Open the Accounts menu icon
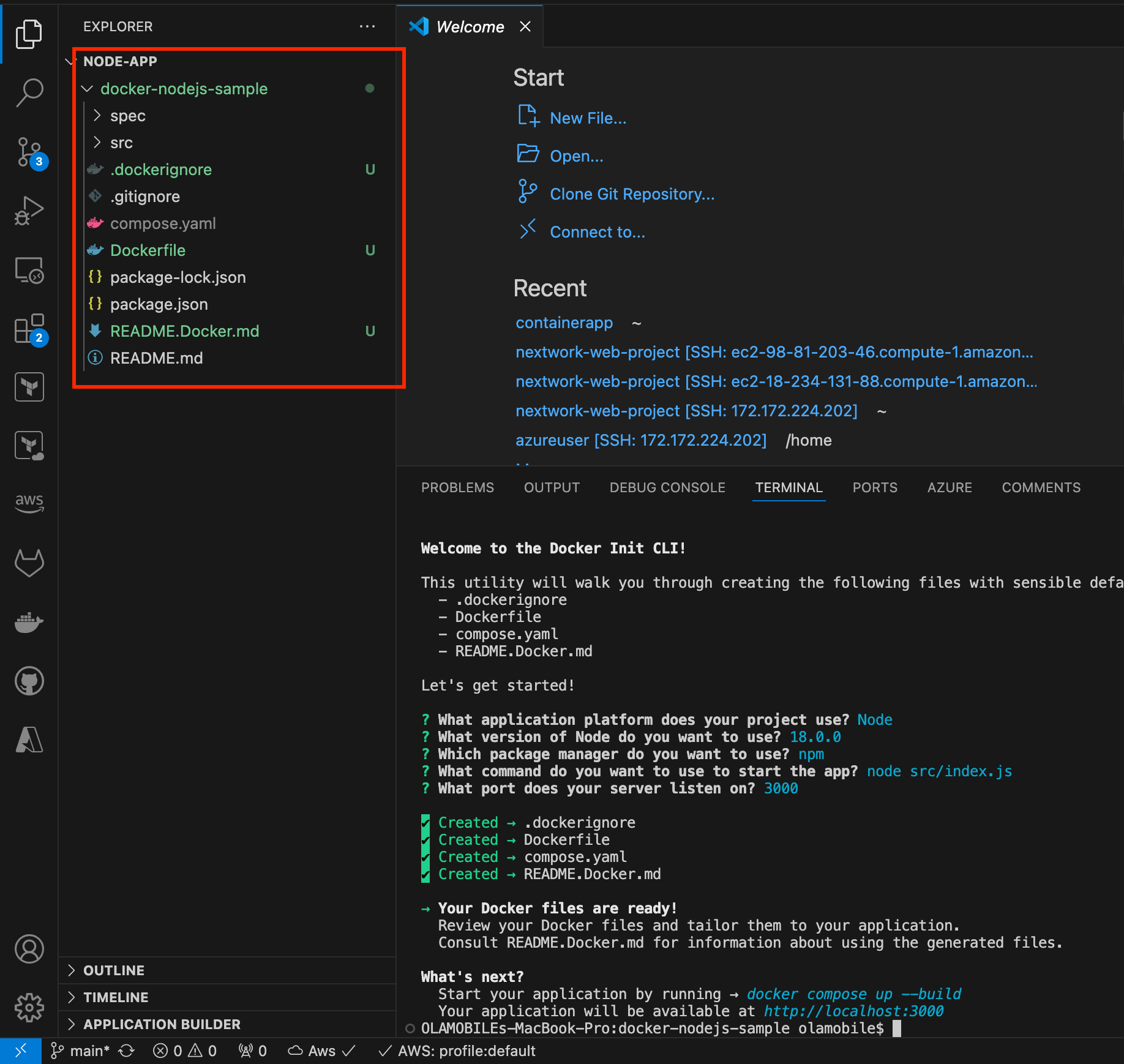1124x1064 pixels. [x=29, y=949]
